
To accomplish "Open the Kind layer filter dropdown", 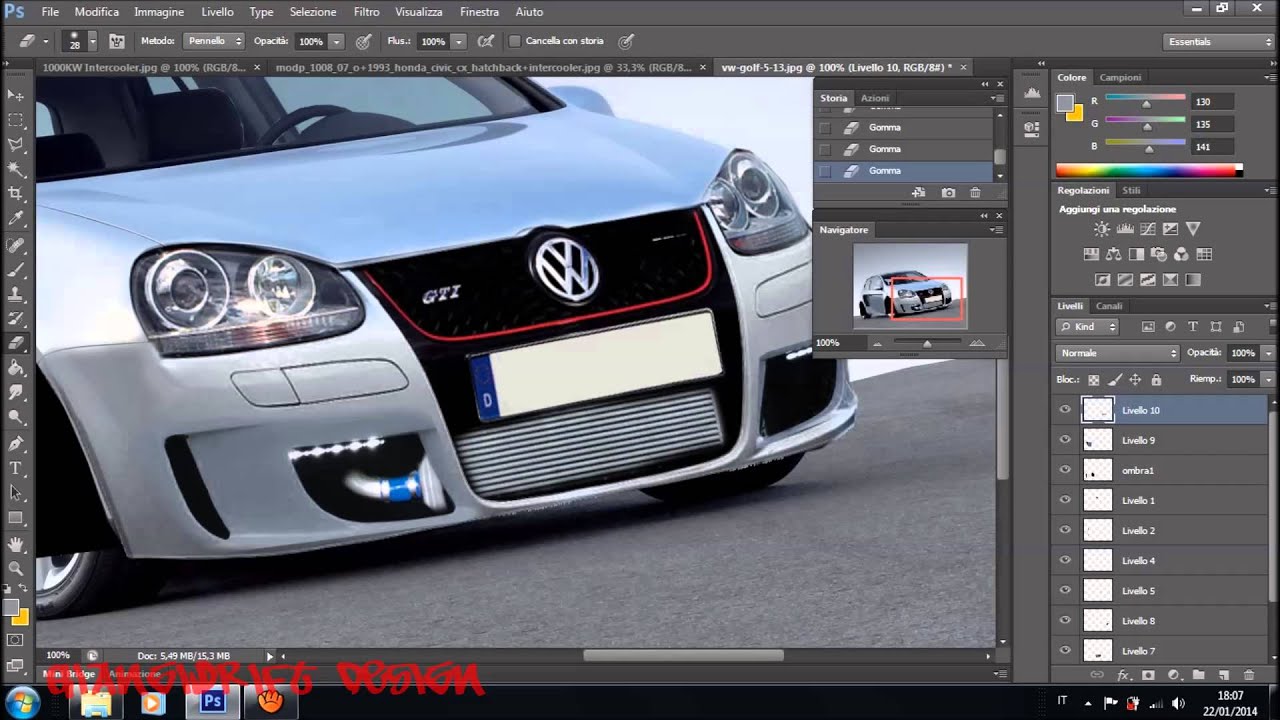I will coord(1088,327).
